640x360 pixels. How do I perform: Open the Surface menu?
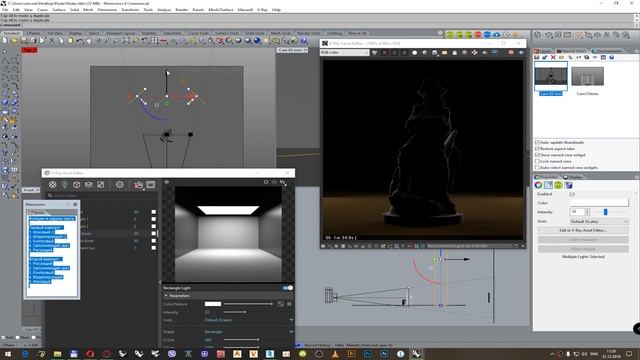tap(59, 9)
